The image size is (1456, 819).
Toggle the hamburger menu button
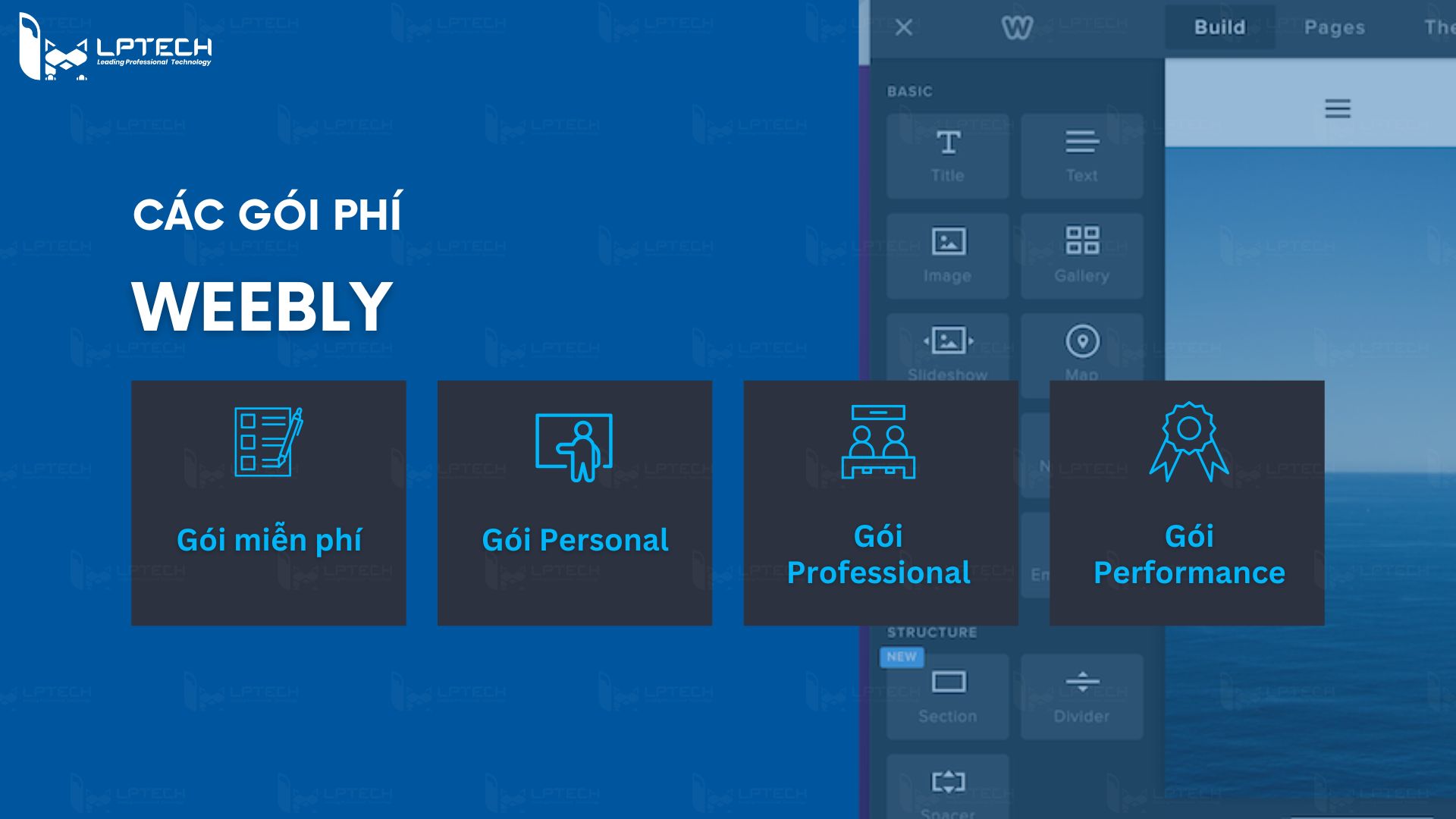coord(1338,109)
